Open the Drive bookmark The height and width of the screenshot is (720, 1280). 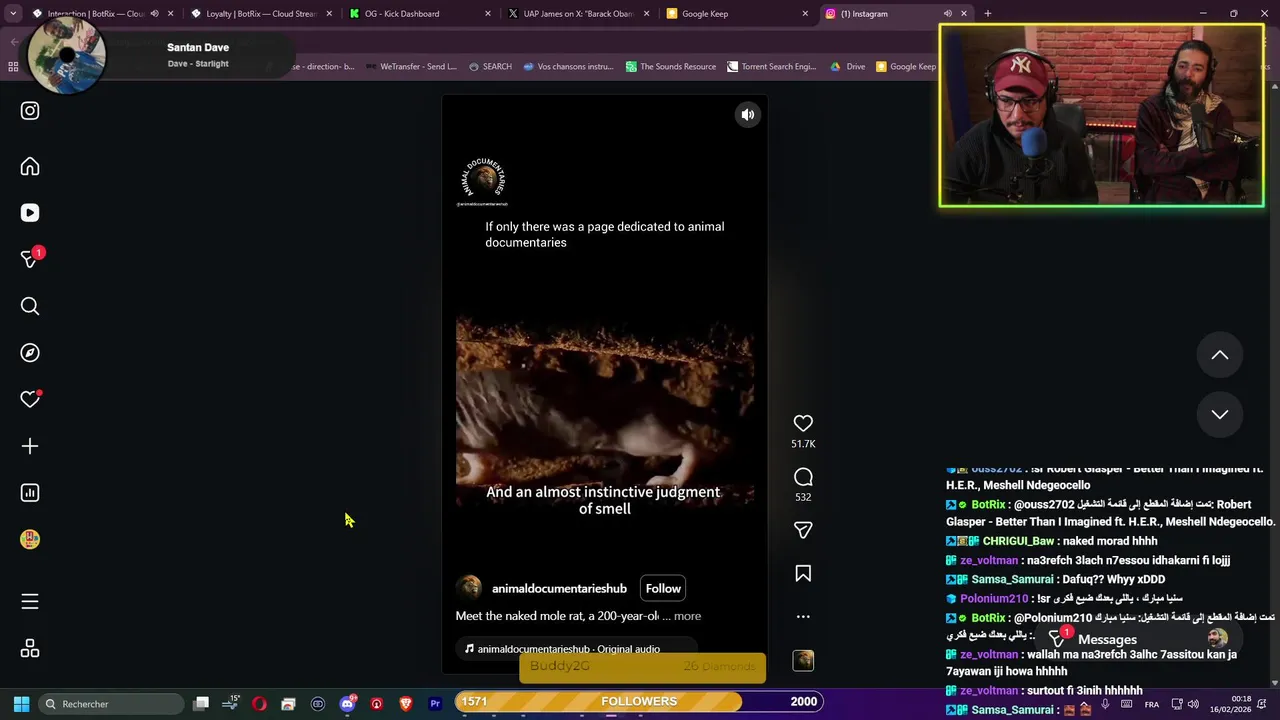pyautogui.click(x=848, y=67)
